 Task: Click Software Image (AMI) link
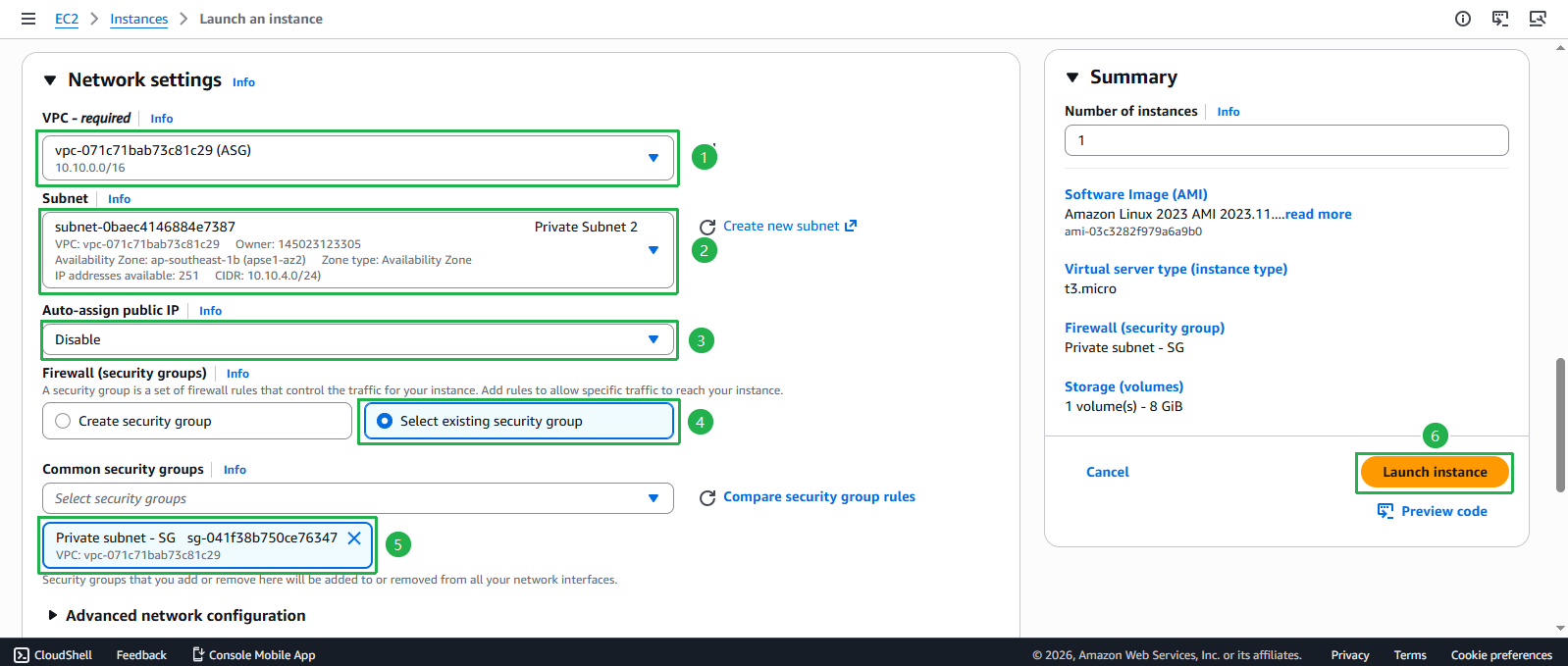(x=1136, y=194)
